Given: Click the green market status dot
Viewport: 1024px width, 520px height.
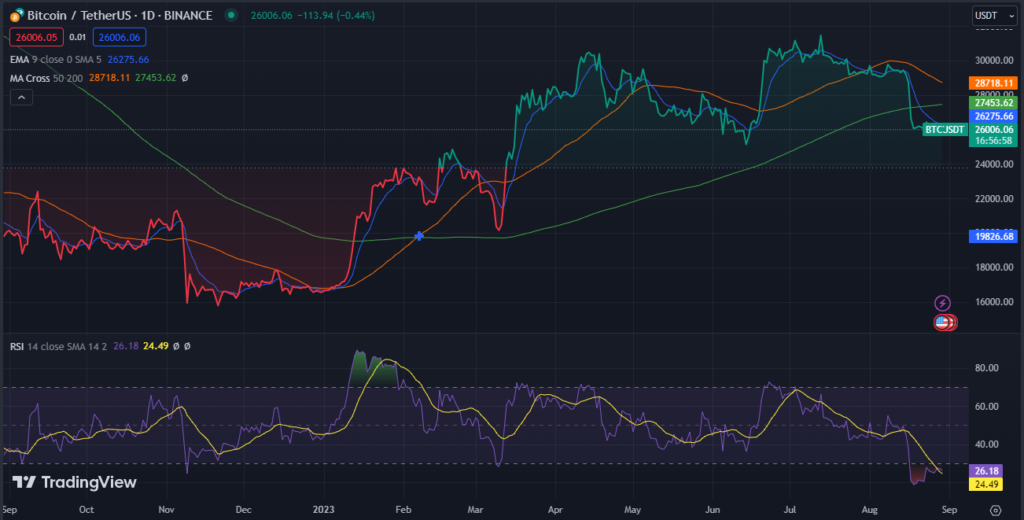Looking at the screenshot, I should (x=231, y=14).
